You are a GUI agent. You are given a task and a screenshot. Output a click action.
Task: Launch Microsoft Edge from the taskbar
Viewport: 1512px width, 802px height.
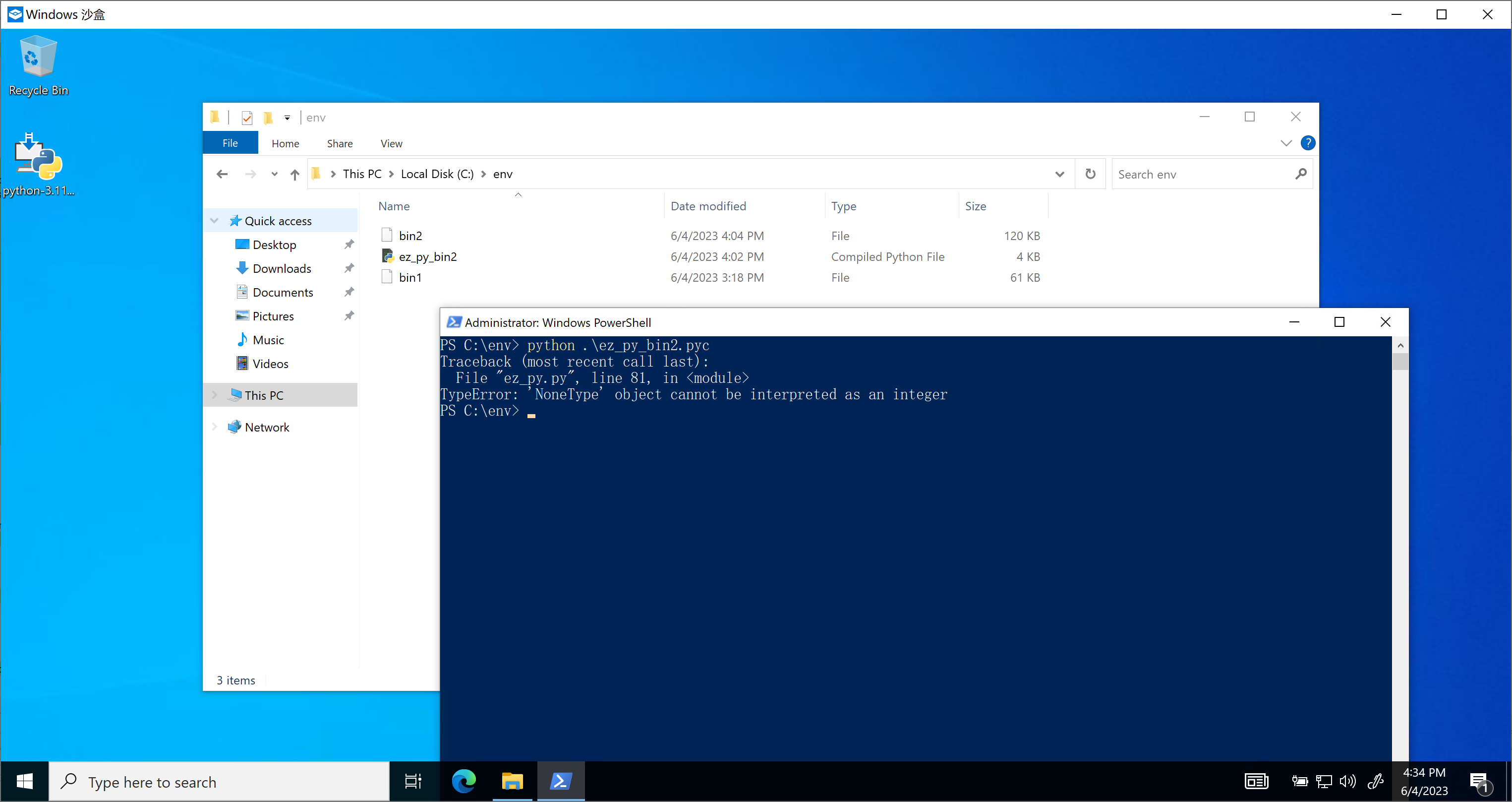point(464,782)
